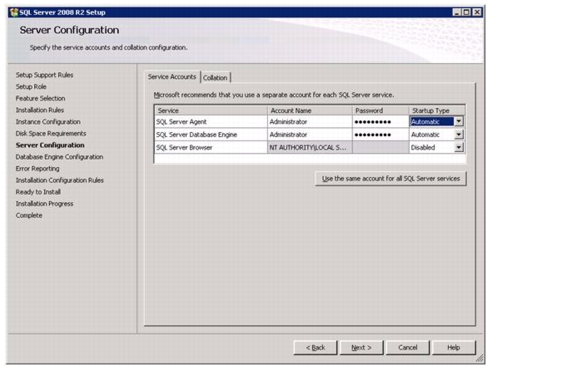Open Startup Type dropdown arrow for SQL Server Browser
The image size is (576, 373).
click(x=459, y=147)
